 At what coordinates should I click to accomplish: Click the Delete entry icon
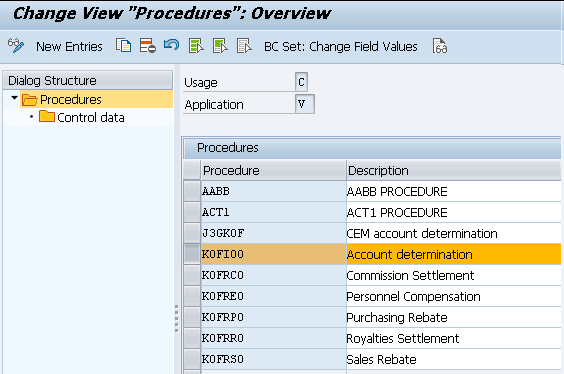[148, 46]
